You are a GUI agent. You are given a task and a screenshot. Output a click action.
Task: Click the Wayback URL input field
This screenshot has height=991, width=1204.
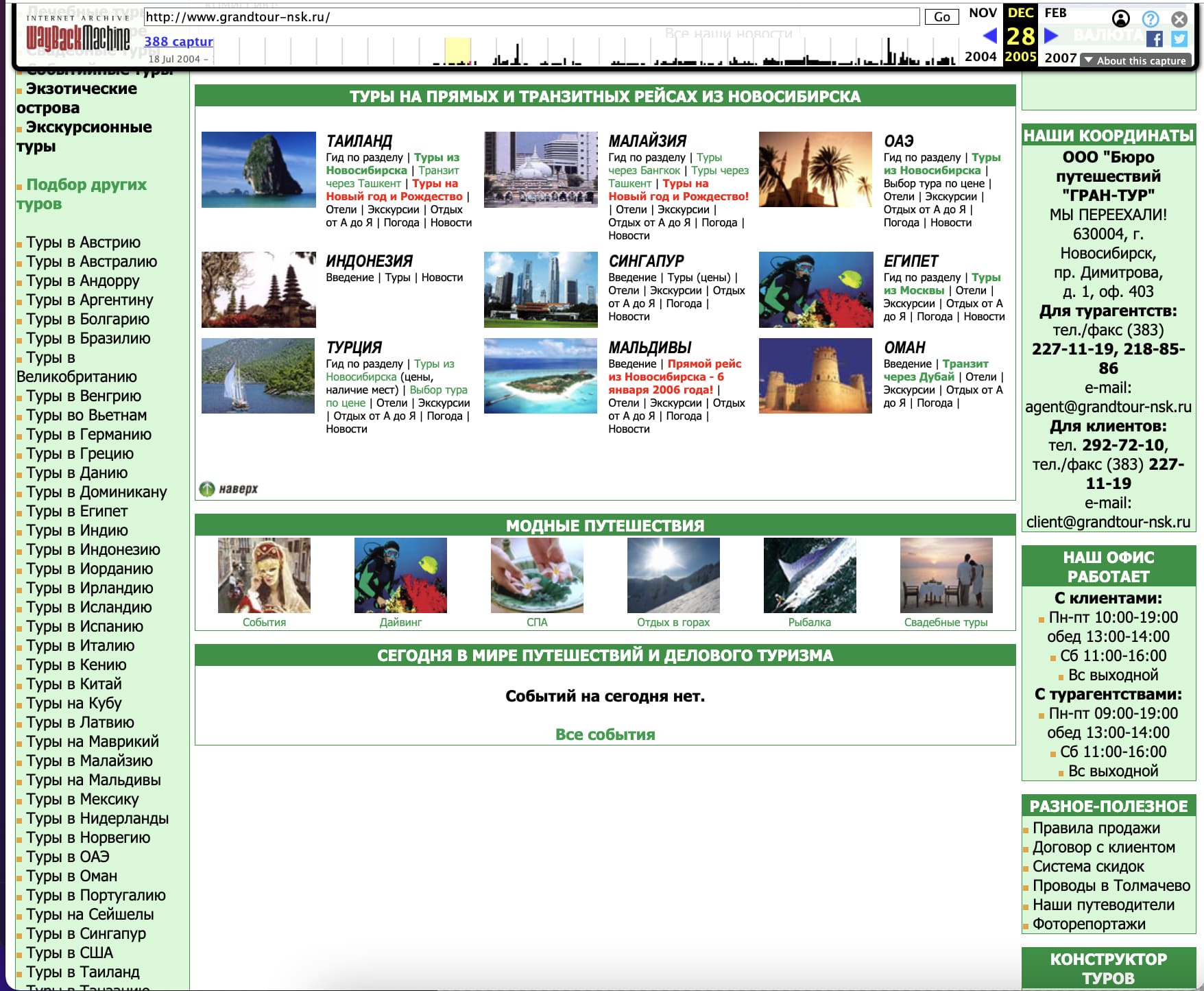click(531, 16)
